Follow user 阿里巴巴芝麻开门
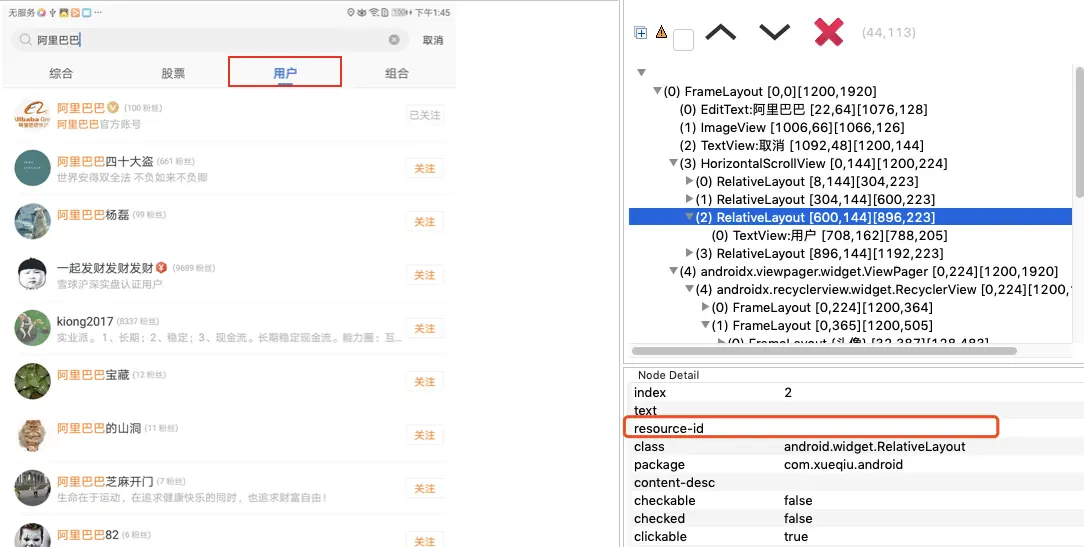The width and height of the screenshot is (1084, 547). pyautogui.click(x=424, y=488)
